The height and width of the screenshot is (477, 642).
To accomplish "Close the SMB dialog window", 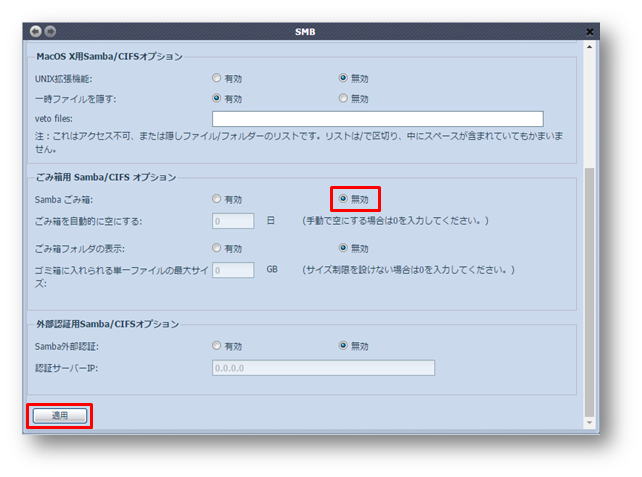I will [x=590, y=32].
